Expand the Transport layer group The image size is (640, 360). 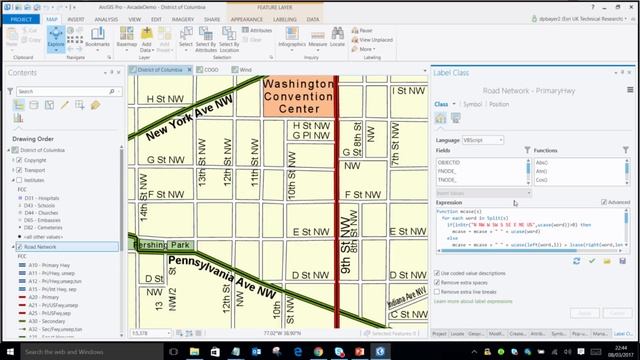(13, 170)
